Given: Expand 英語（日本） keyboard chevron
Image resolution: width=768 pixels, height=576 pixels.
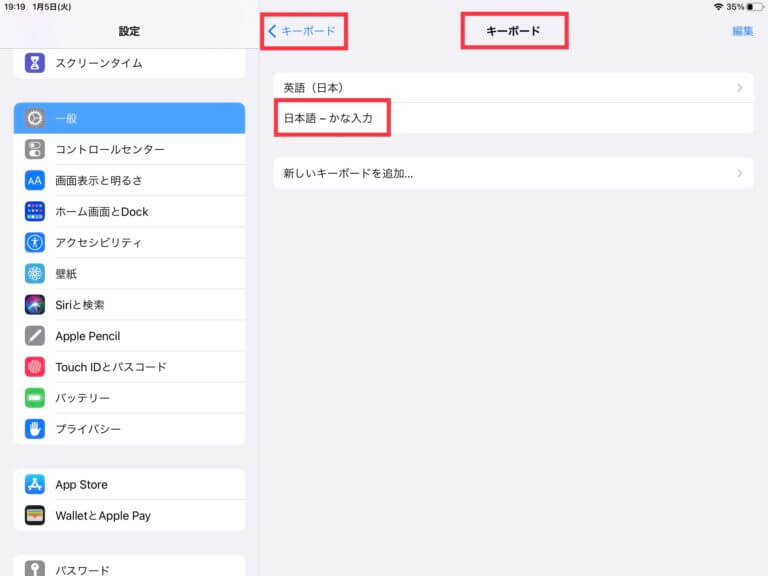Looking at the screenshot, I should pyautogui.click(x=739, y=88).
